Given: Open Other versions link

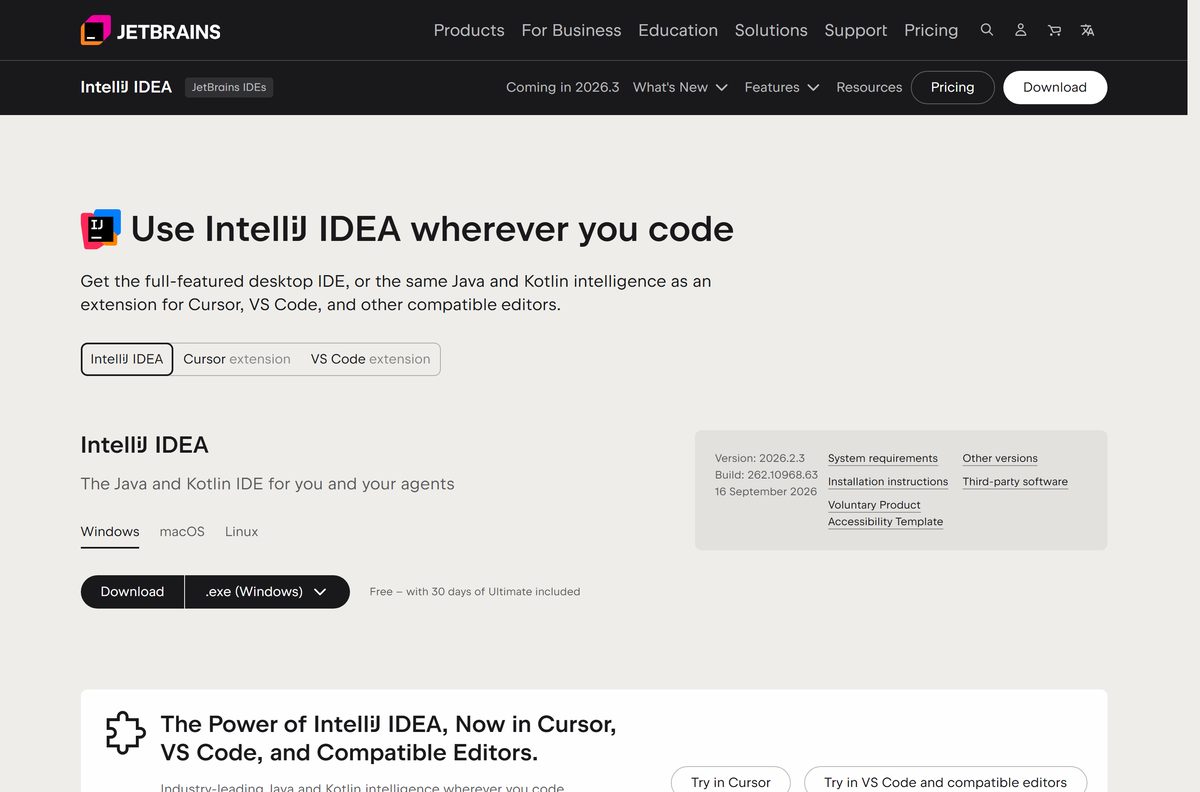Looking at the screenshot, I should pyautogui.click(x=1000, y=458).
